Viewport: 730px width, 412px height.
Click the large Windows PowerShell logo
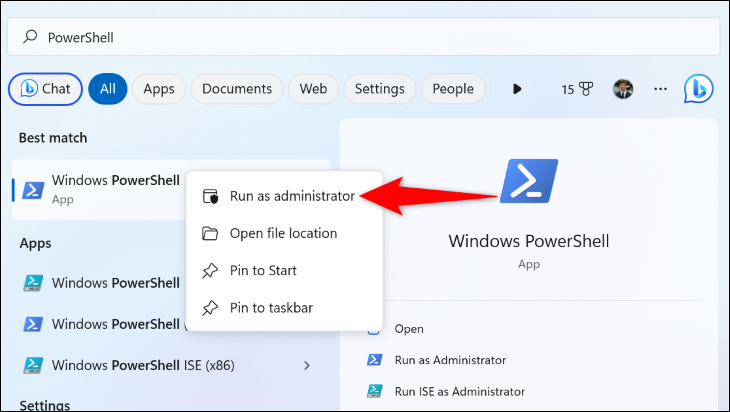click(x=529, y=181)
